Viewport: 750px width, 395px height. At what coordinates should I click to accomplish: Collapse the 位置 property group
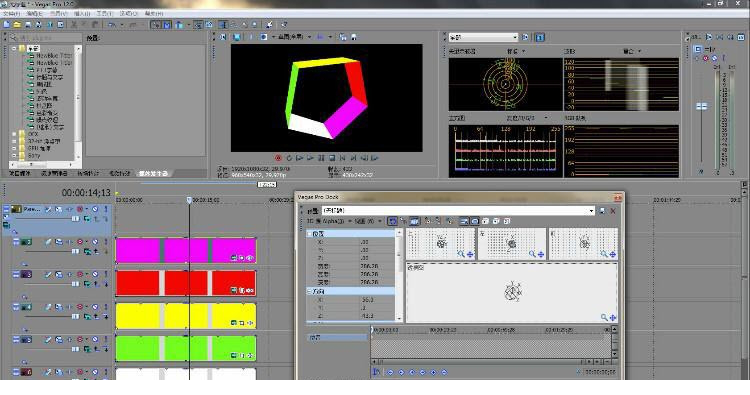309,234
